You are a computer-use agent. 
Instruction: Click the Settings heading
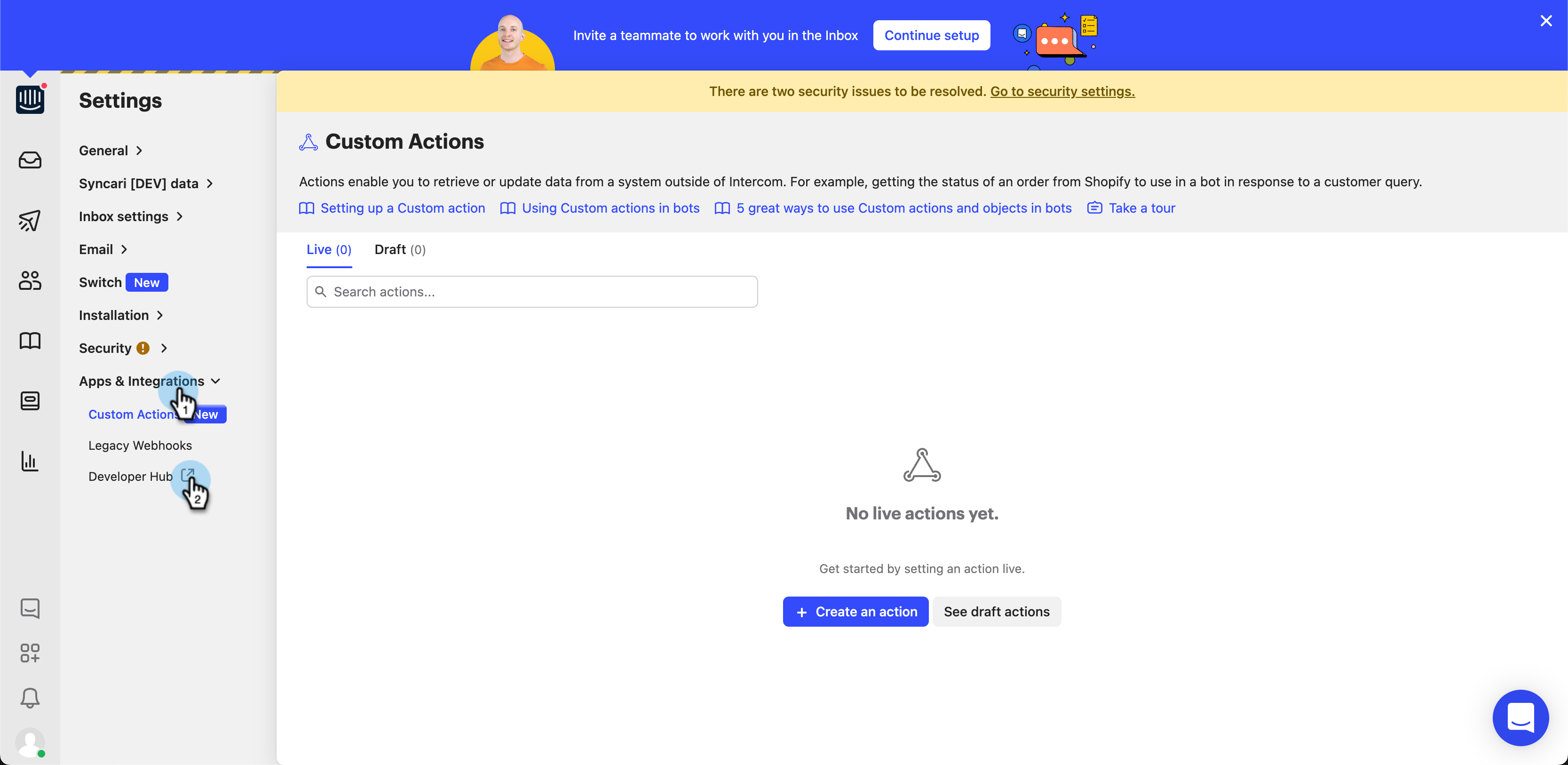(120, 101)
